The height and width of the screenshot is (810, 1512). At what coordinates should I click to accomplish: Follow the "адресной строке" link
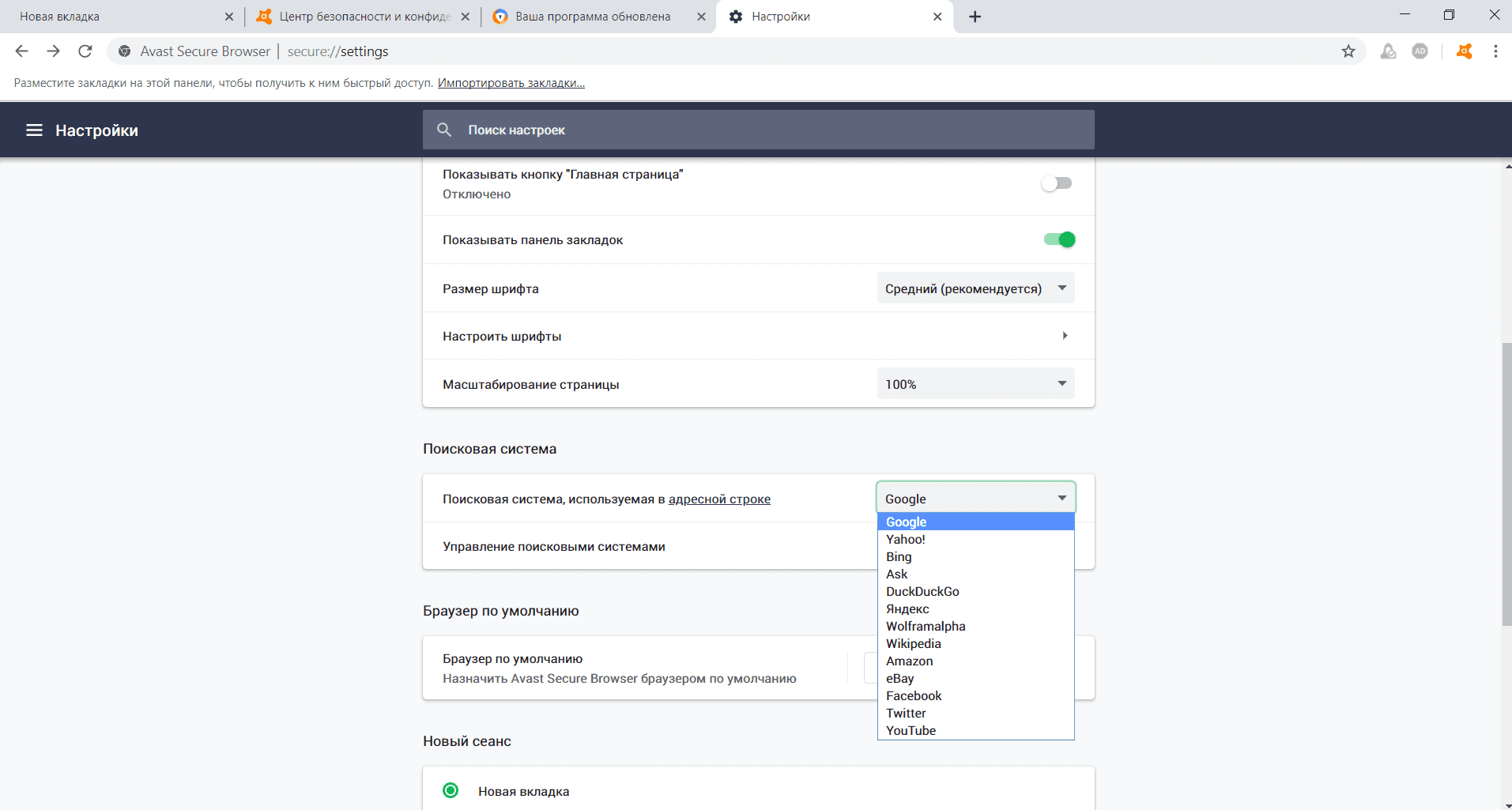click(719, 499)
